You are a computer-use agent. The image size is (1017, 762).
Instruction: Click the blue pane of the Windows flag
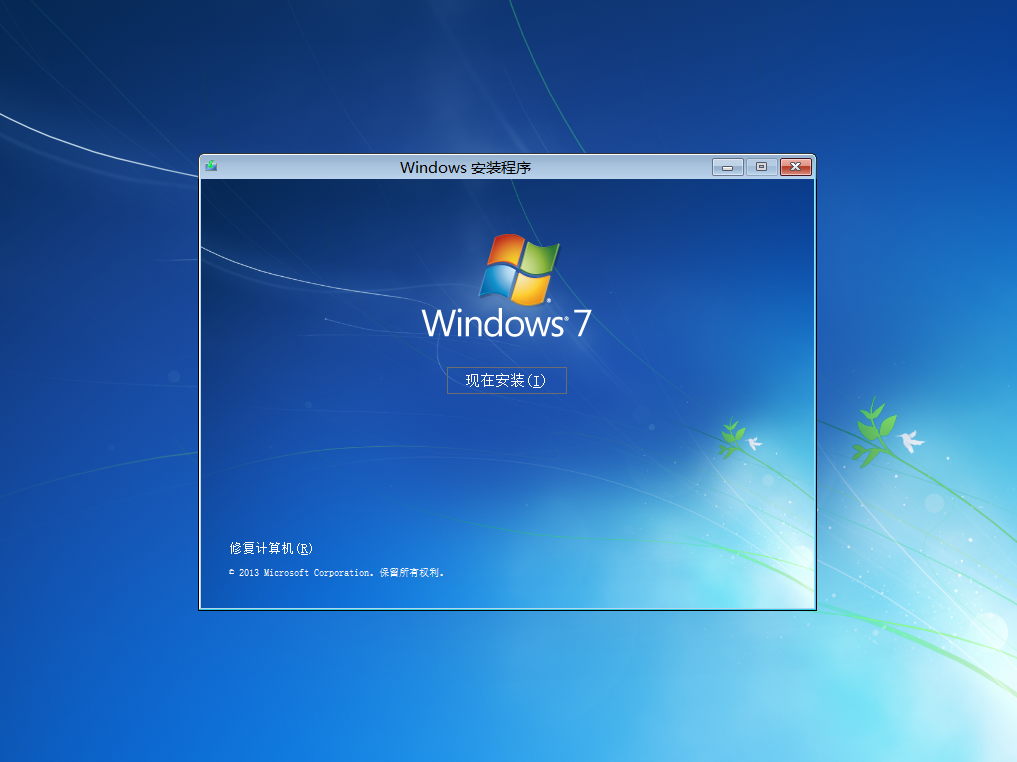[x=495, y=282]
